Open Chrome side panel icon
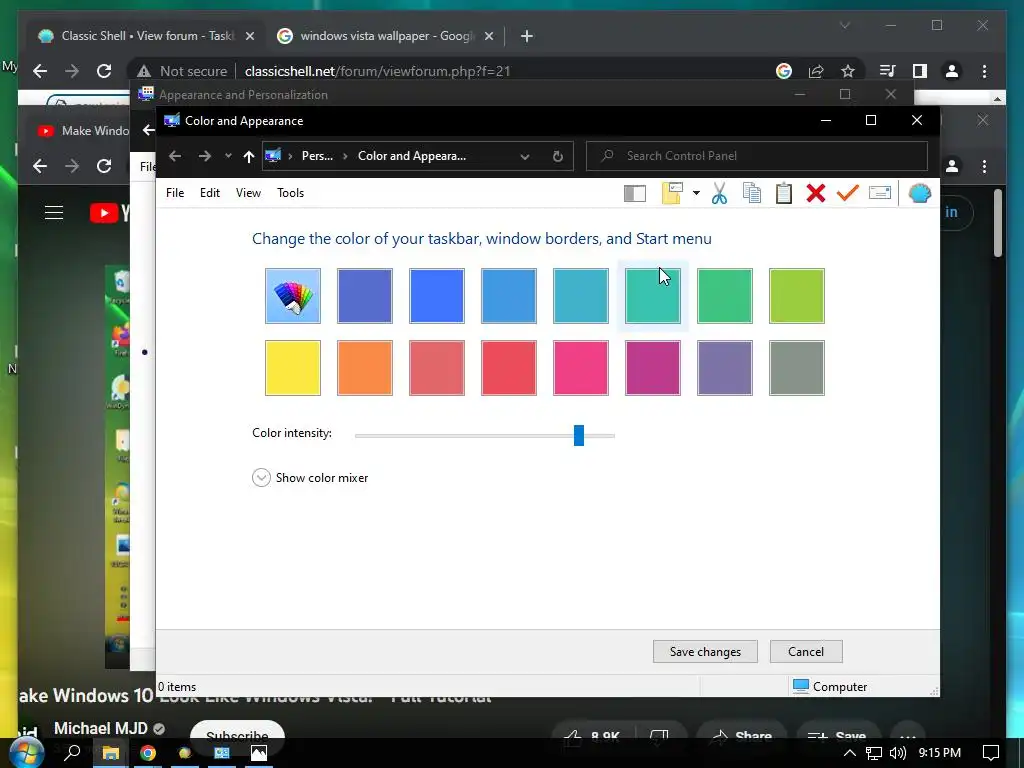 tap(920, 71)
